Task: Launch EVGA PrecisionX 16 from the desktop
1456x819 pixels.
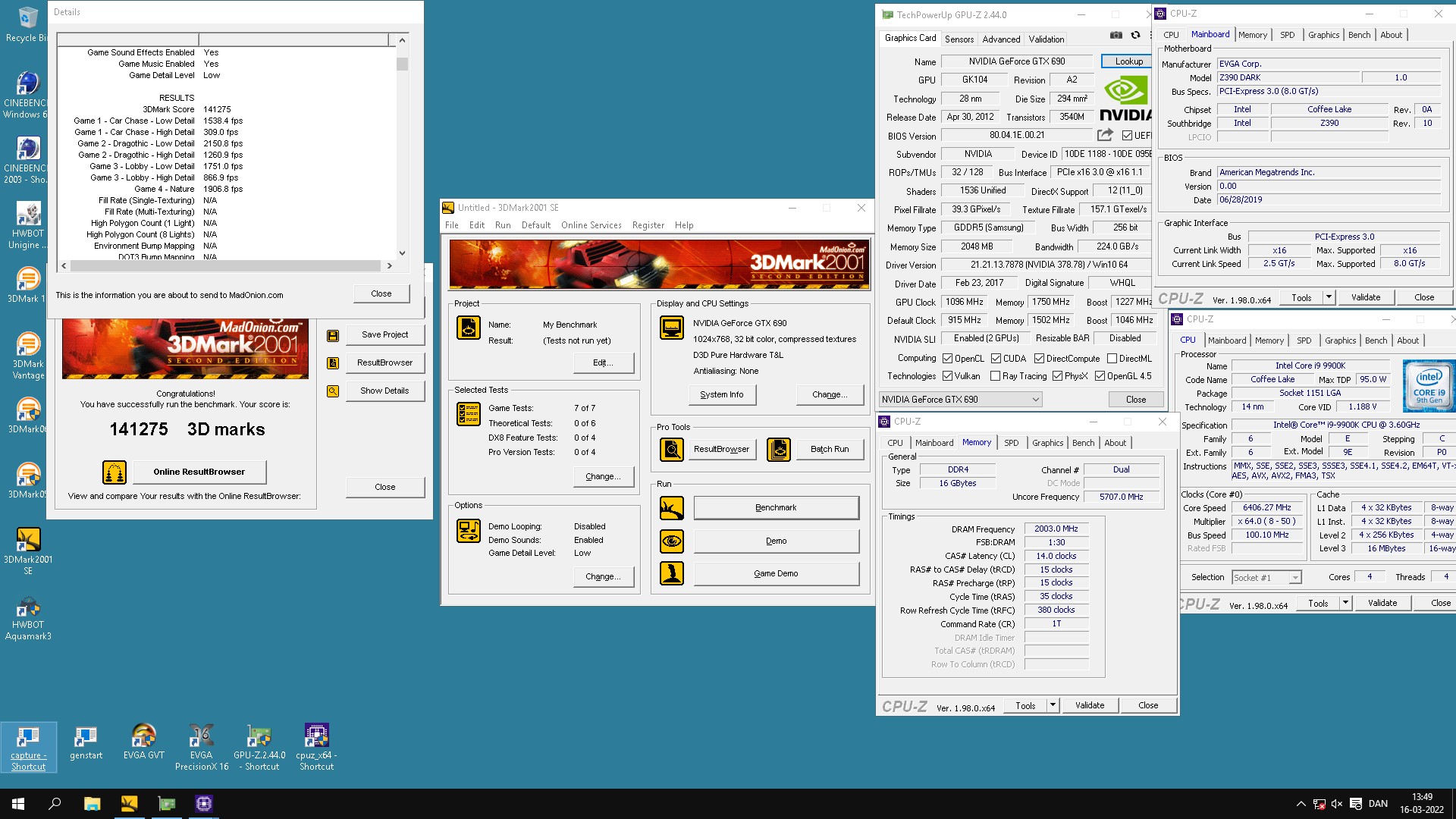Action: coord(201,747)
